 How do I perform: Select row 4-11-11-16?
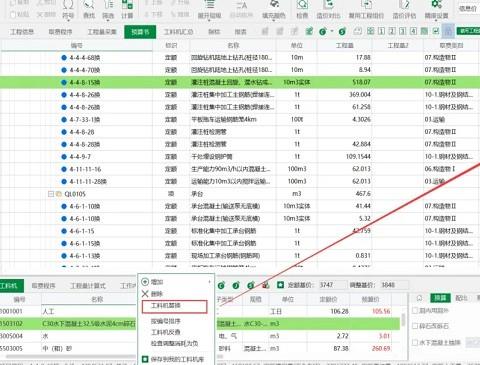pyautogui.click(x=240, y=169)
